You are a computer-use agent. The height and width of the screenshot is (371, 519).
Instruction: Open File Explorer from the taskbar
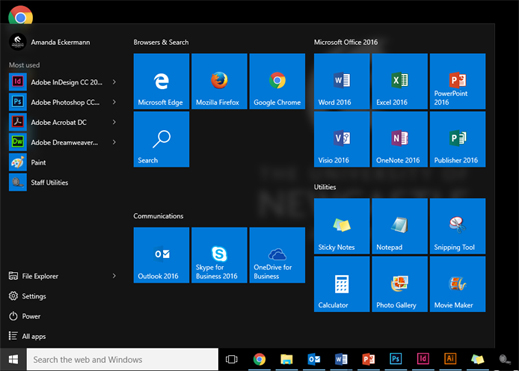click(x=286, y=359)
